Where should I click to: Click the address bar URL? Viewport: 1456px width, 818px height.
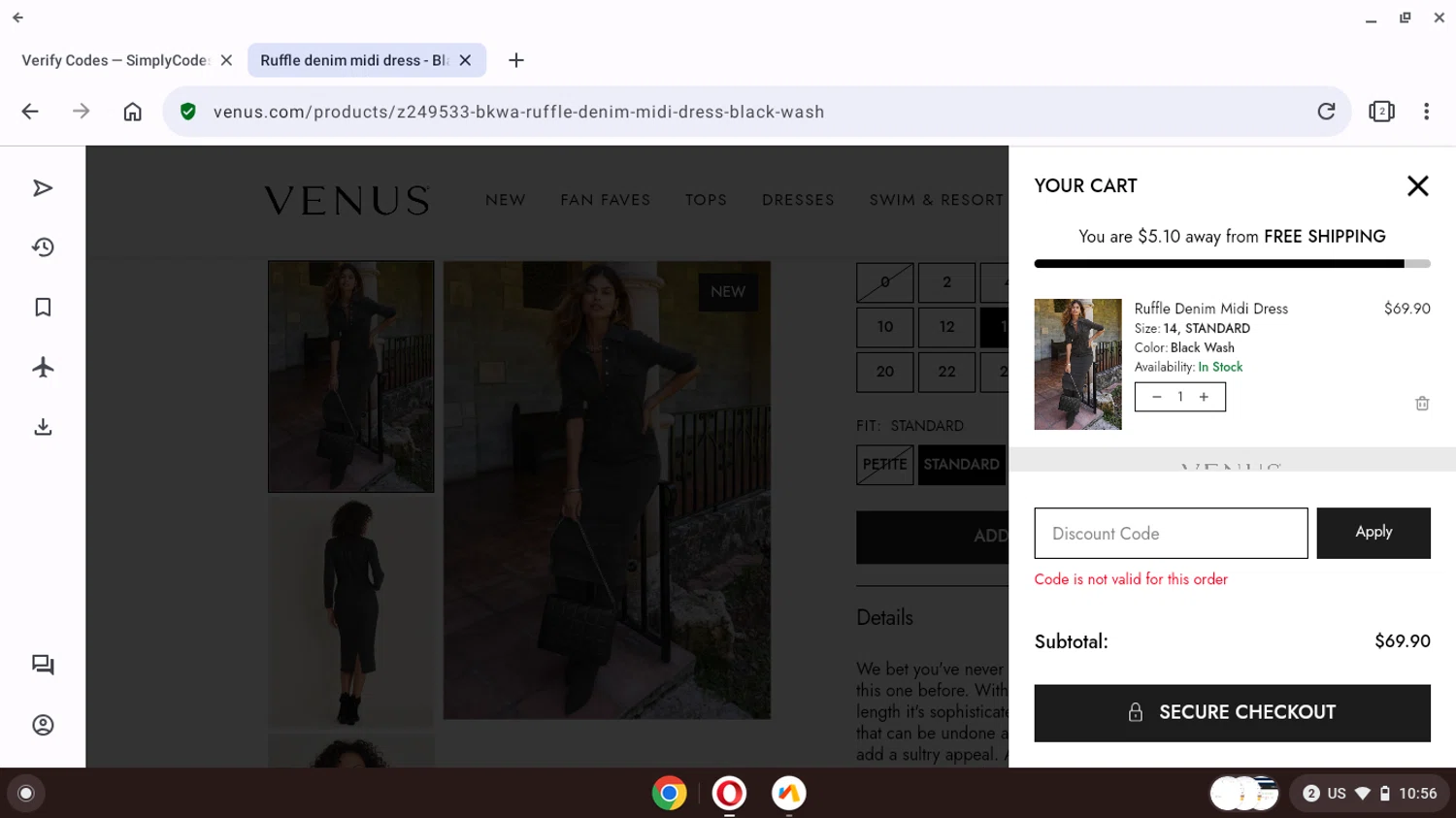518,112
